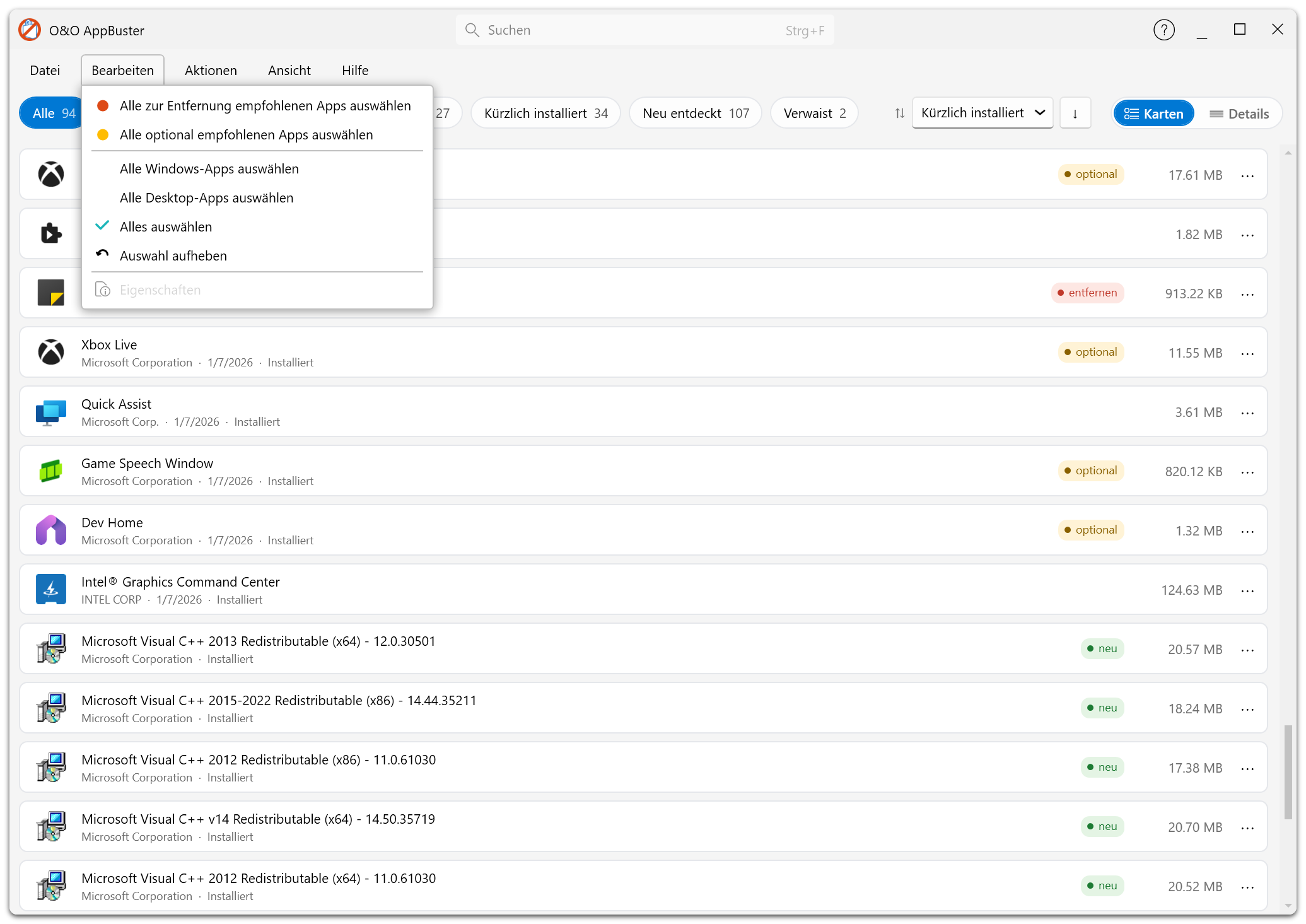Click the Visual C++ 2012 x64 installer icon

51,886
